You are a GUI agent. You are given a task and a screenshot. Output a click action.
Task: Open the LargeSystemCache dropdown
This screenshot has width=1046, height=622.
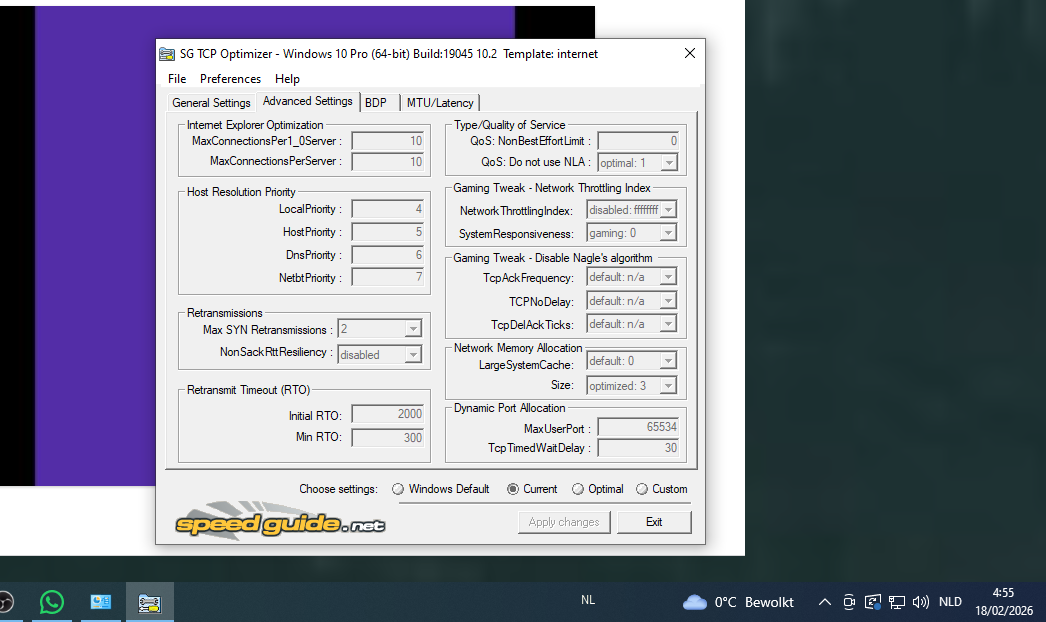pyautogui.click(x=668, y=361)
